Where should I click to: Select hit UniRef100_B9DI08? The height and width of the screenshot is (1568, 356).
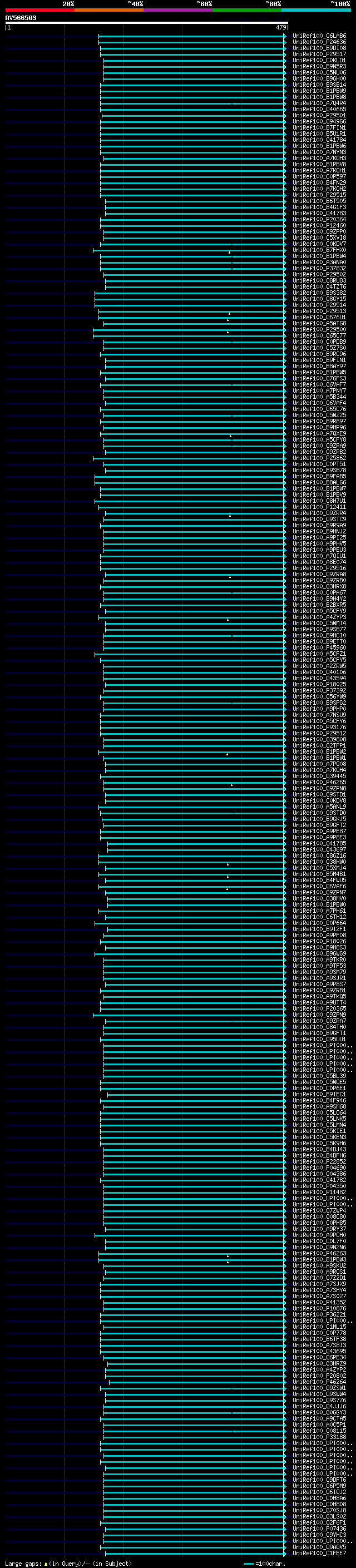pyautogui.click(x=319, y=48)
